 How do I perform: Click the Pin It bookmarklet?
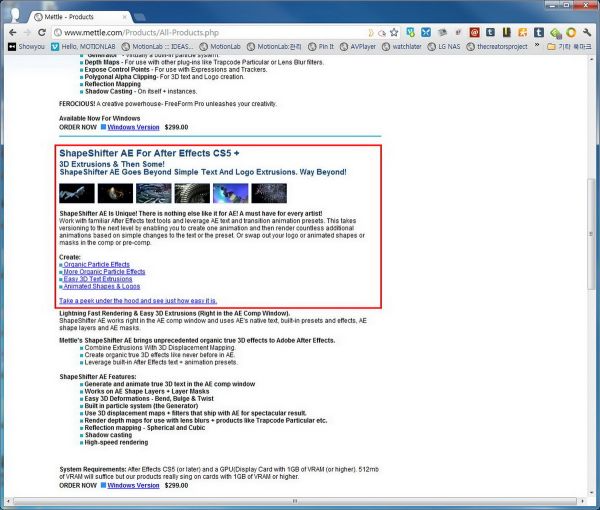click(x=321, y=47)
